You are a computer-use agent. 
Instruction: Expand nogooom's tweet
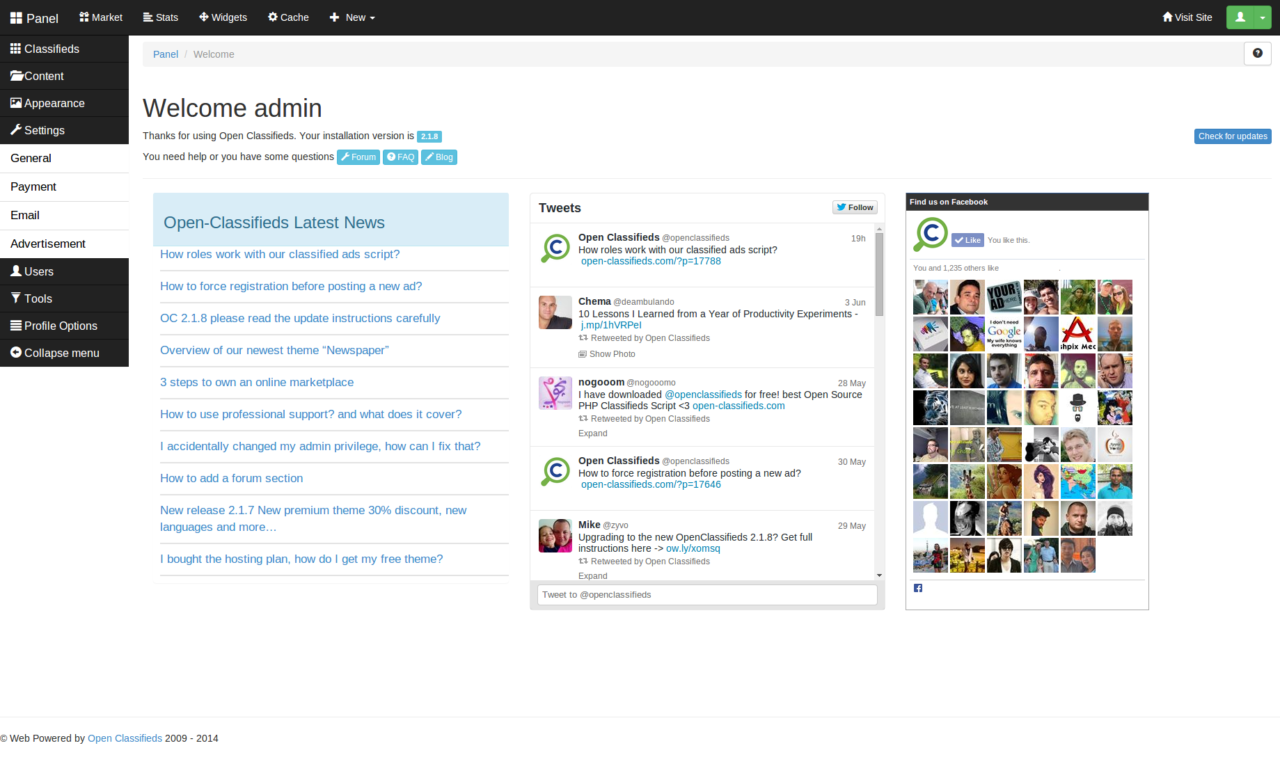(x=593, y=433)
